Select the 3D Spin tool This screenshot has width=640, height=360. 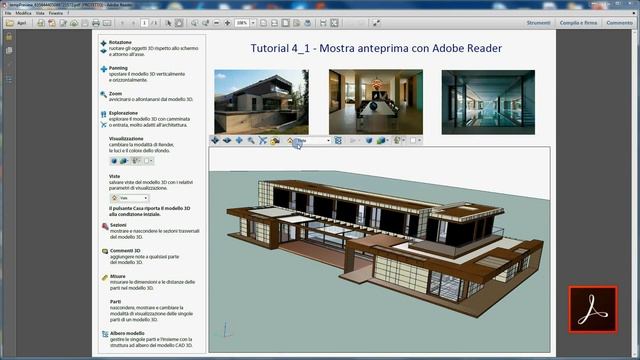coord(227,140)
